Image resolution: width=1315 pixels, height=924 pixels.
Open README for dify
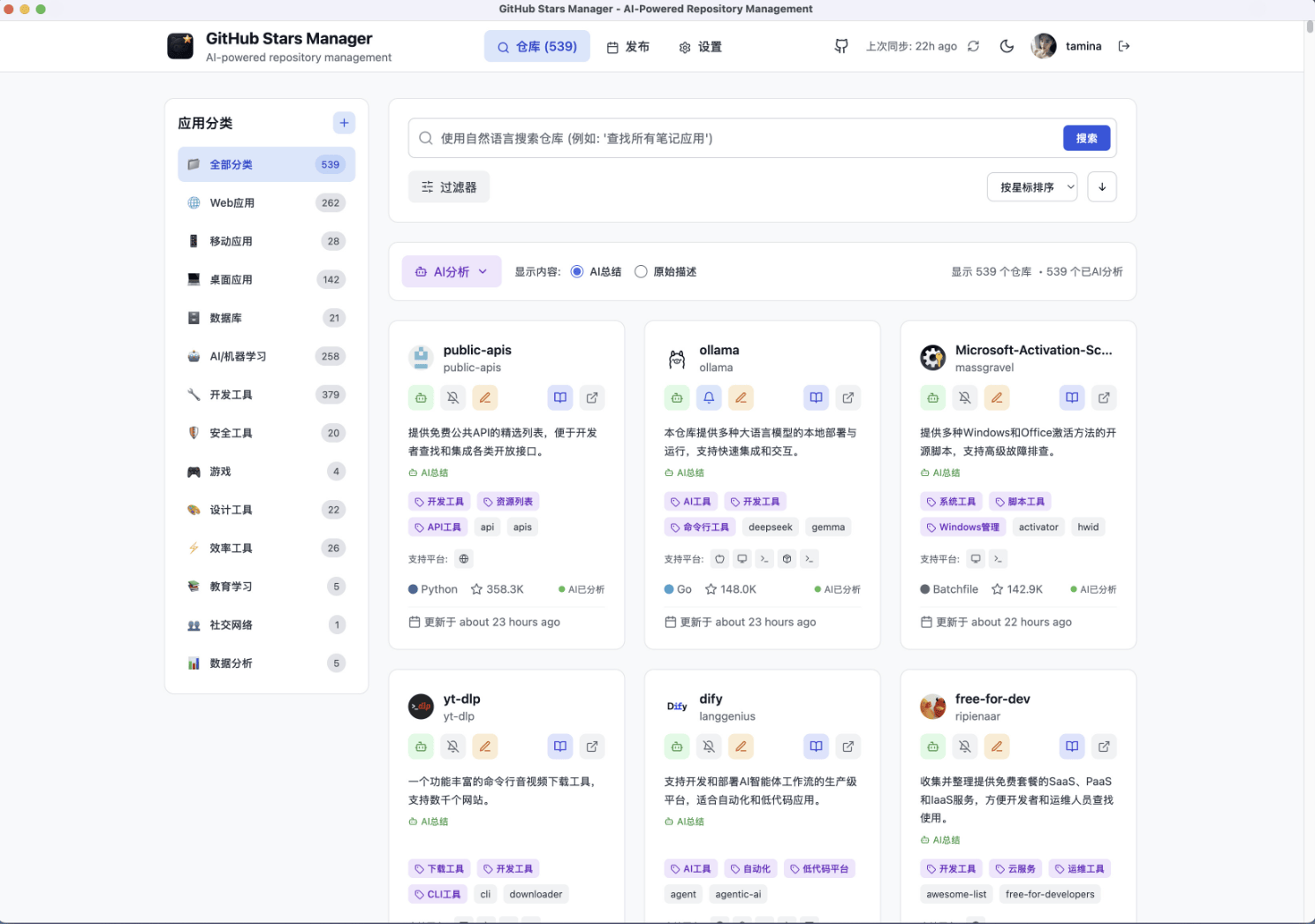pos(816,746)
